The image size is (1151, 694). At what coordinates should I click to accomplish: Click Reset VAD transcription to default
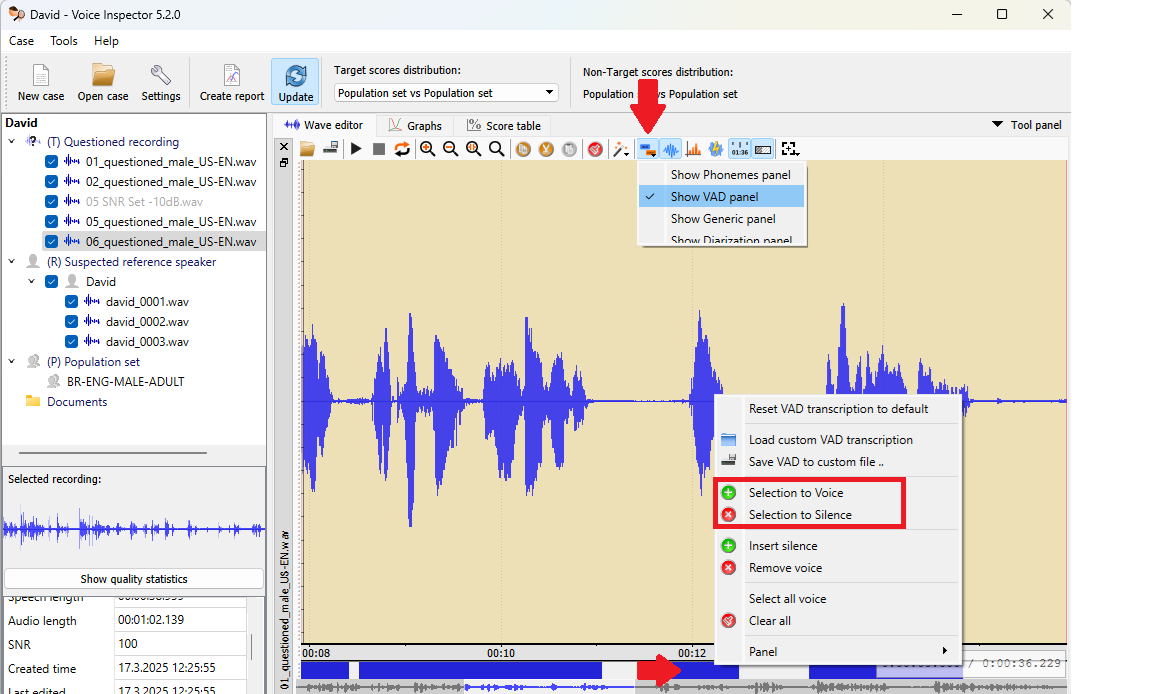tap(838, 409)
